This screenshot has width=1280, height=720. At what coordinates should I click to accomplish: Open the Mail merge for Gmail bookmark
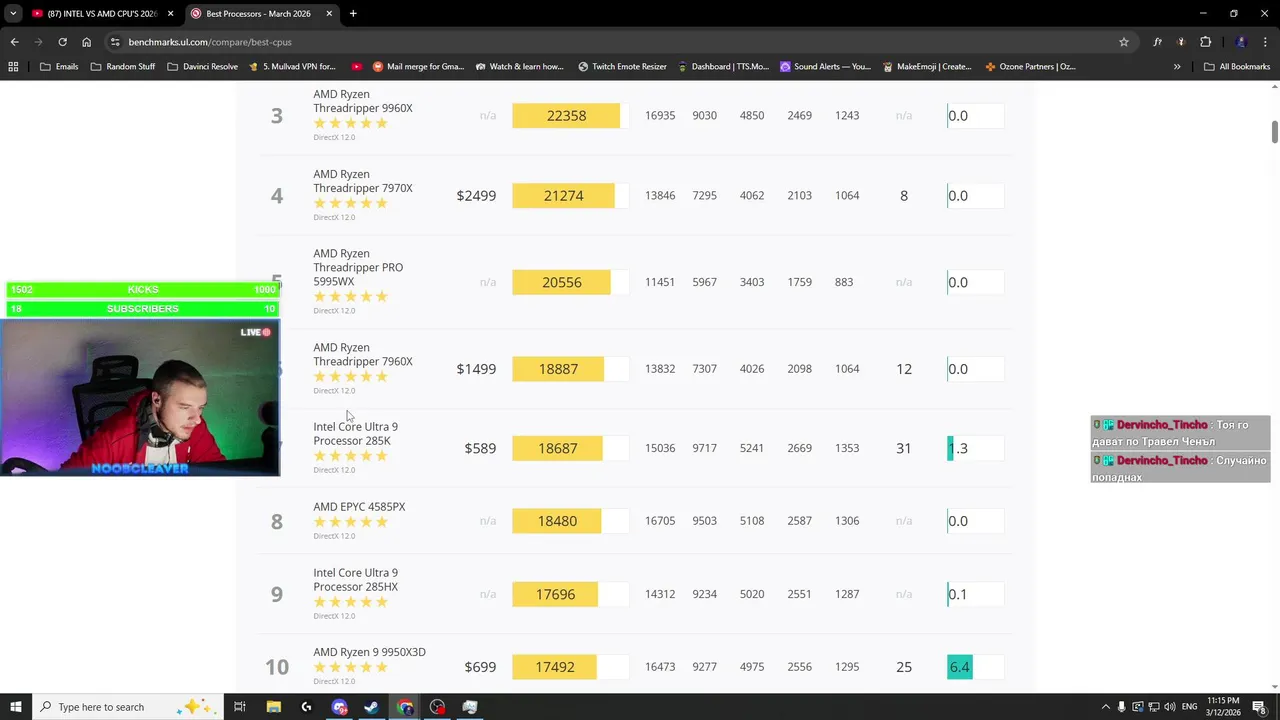pyautogui.click(x=418, y=67)
